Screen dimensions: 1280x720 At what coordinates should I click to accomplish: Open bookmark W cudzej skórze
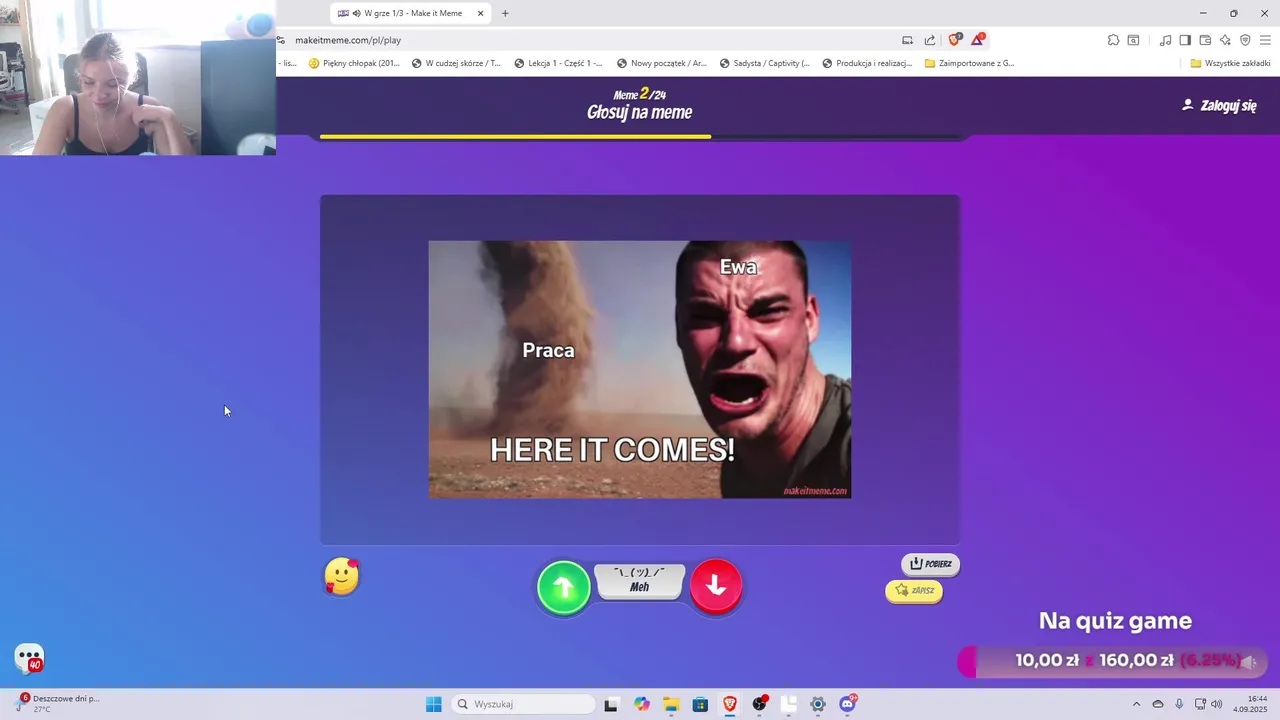click(456, 63)
